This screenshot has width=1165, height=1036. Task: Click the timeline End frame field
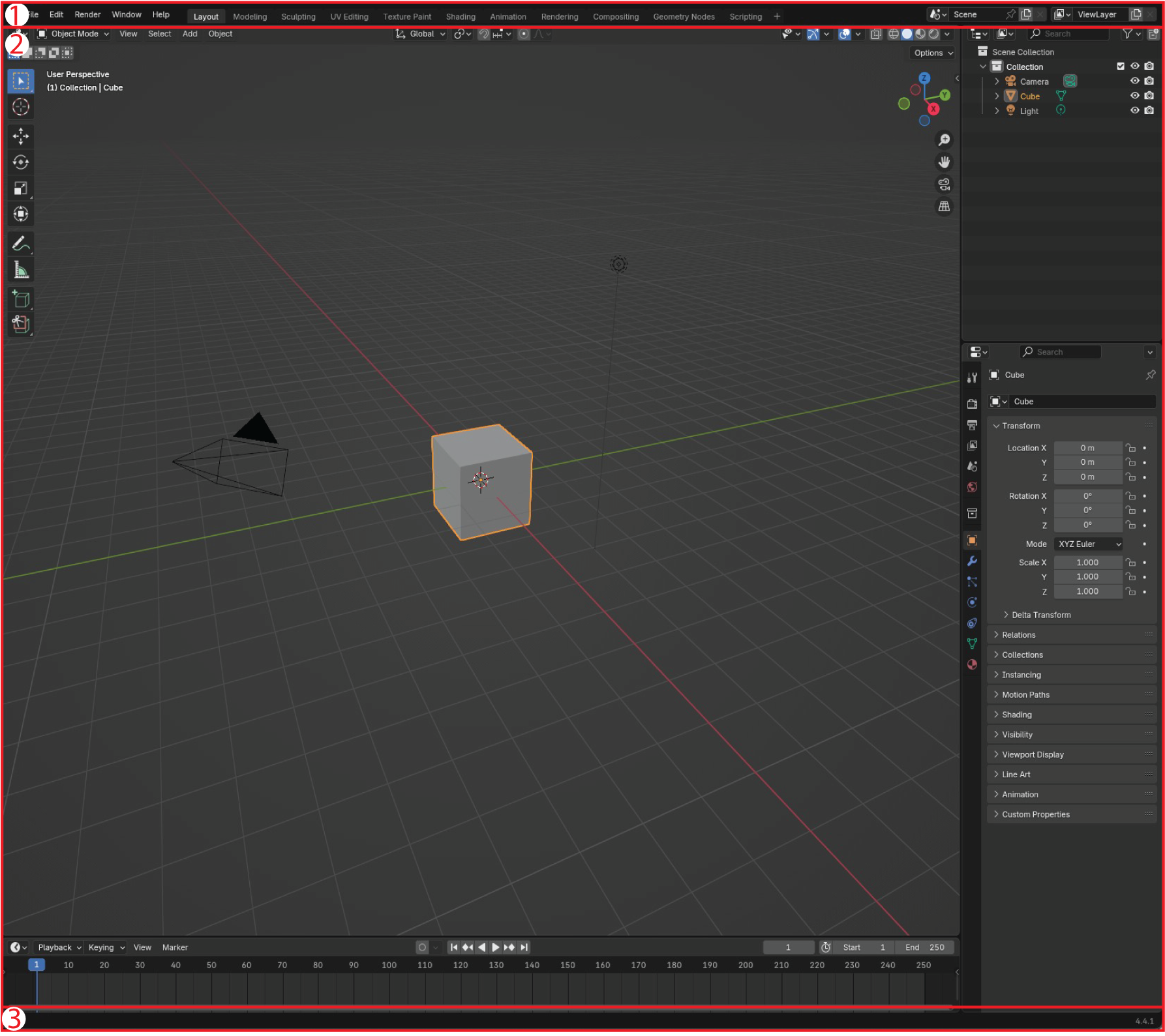pyautogui.click(x=924, y=949)
